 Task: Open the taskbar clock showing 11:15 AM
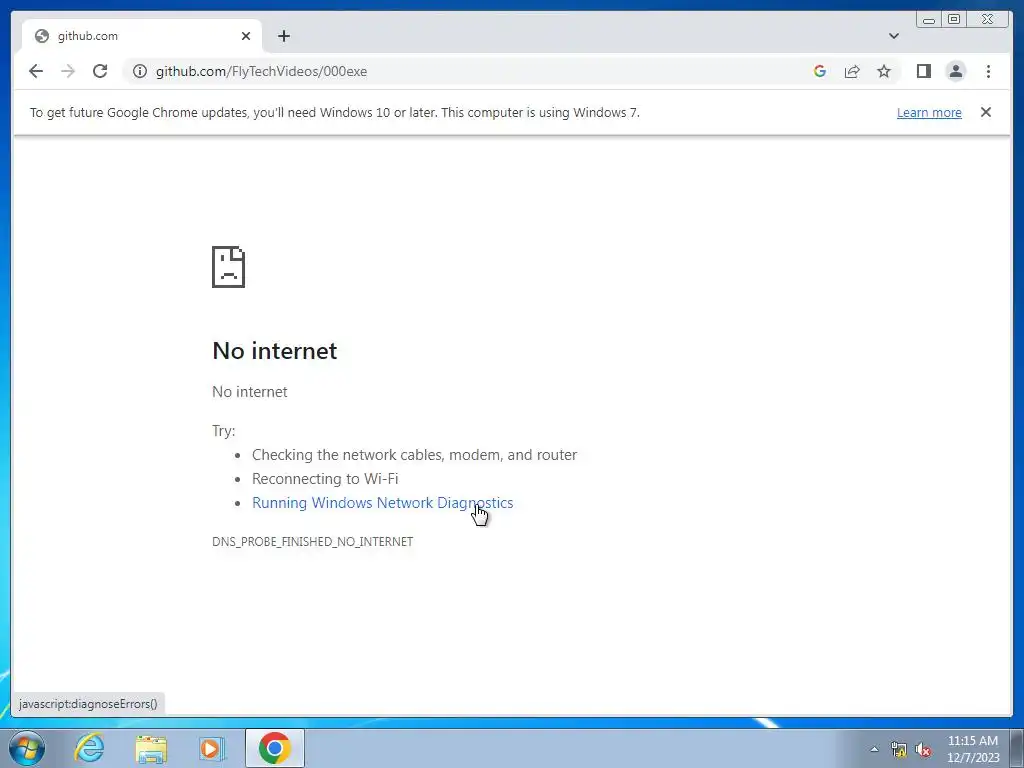click(973, 749)
